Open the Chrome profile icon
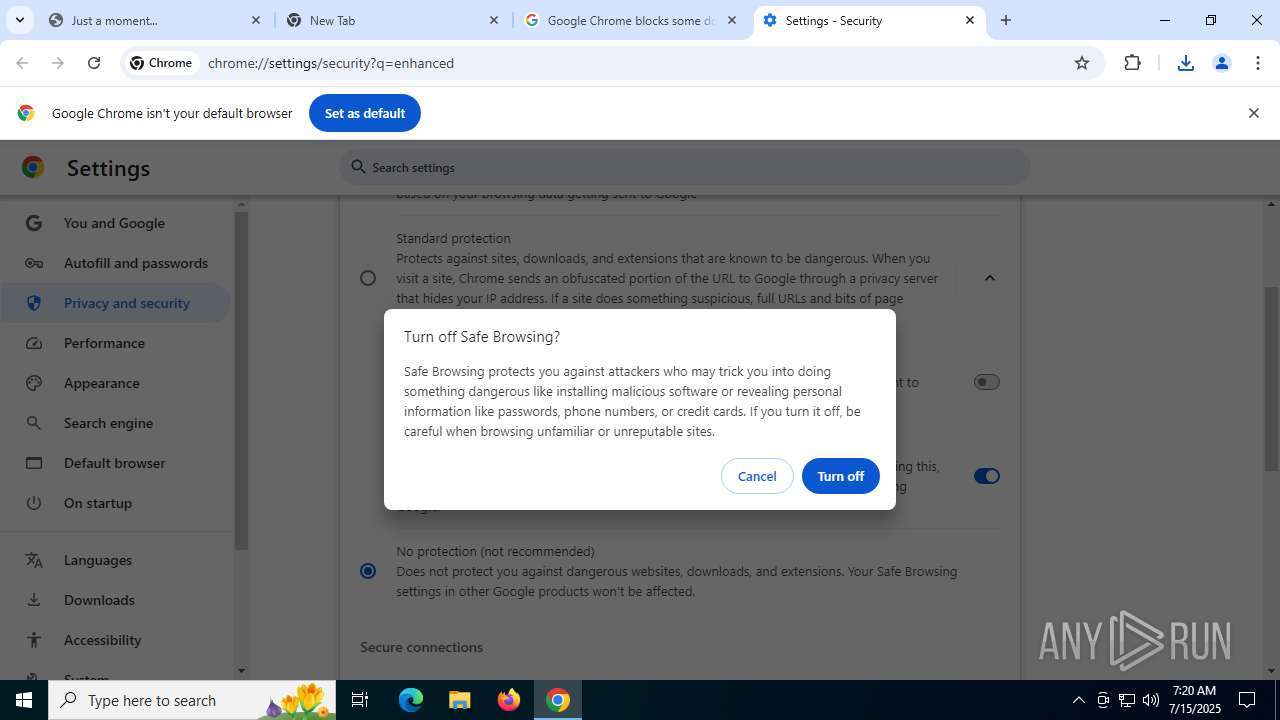Viewport: 1280px width, 720px height. 1221,63
